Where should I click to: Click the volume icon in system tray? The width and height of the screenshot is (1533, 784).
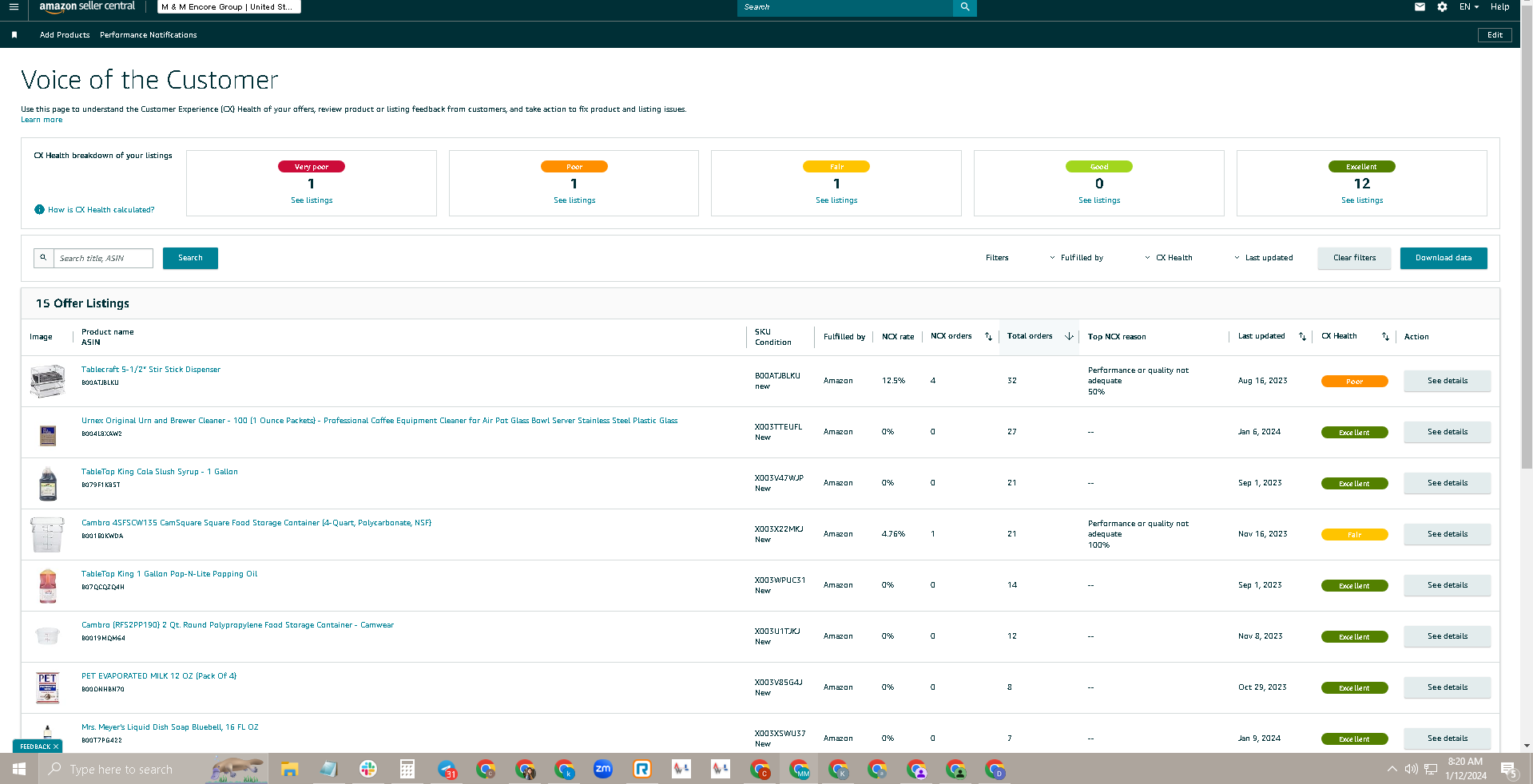click(x=1412, y=769)
